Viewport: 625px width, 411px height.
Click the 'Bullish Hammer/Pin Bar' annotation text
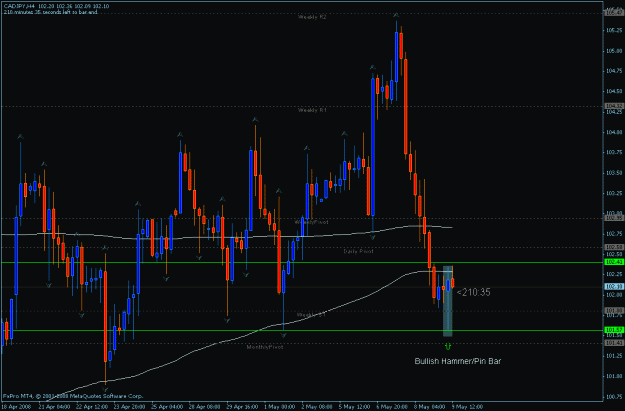pyautogui.click(x=458, y=361)
